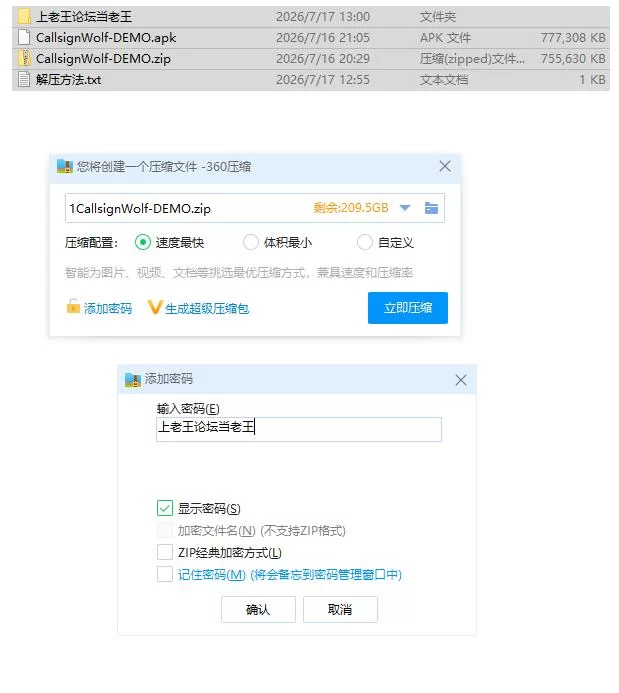Confirm the password with 确认
The height and width of the screenshot is (693, 619).
pos(258,609)
